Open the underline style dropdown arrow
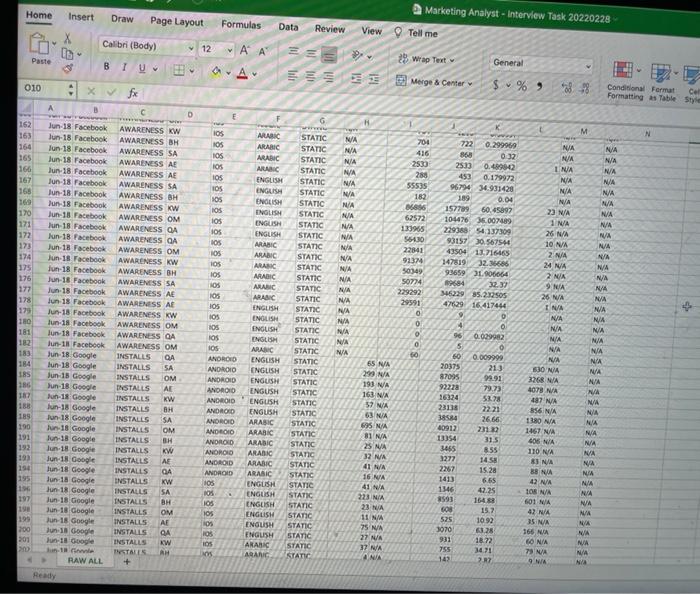 tap(155, 69)
